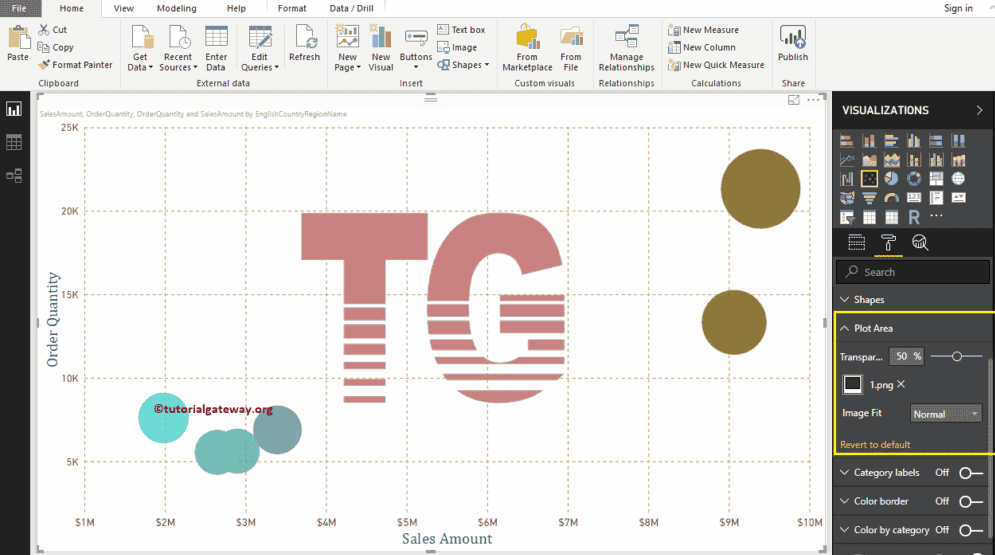Select the line chart visual
995x555 pixels.
pyautogui.click(x=847, y=160)
